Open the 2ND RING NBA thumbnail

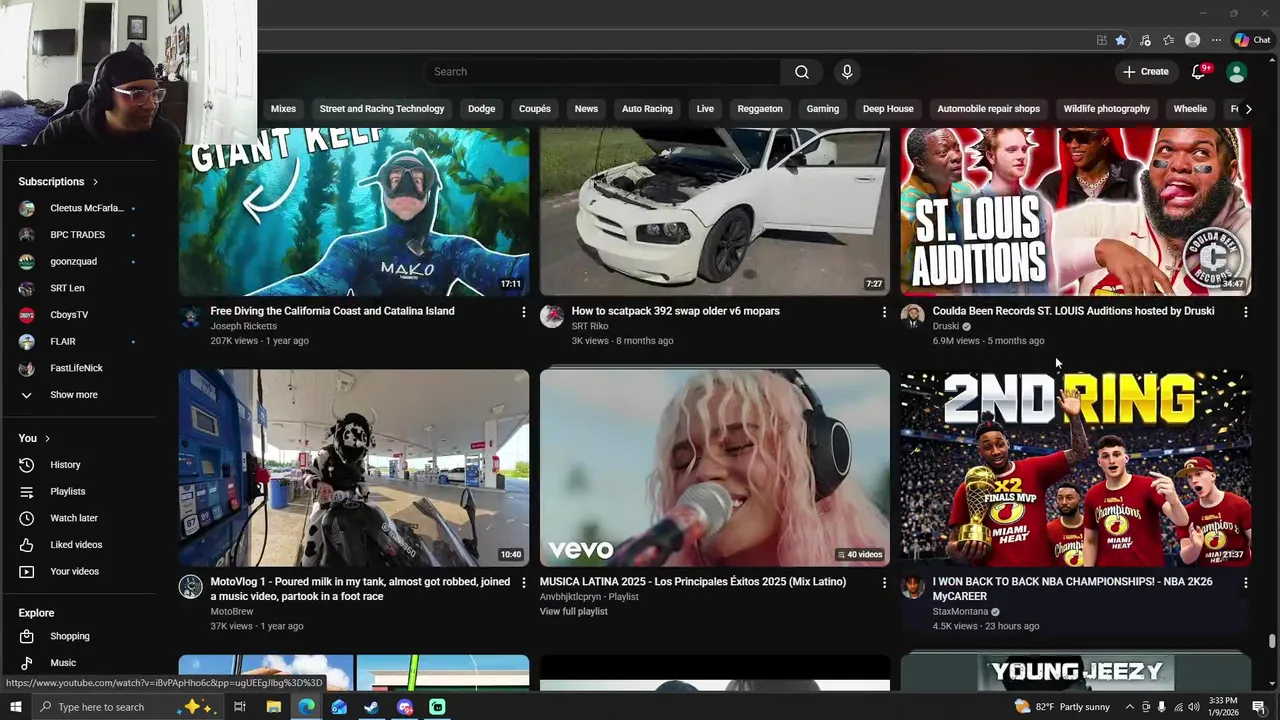pyautogui.click(x=1075, y=468)
